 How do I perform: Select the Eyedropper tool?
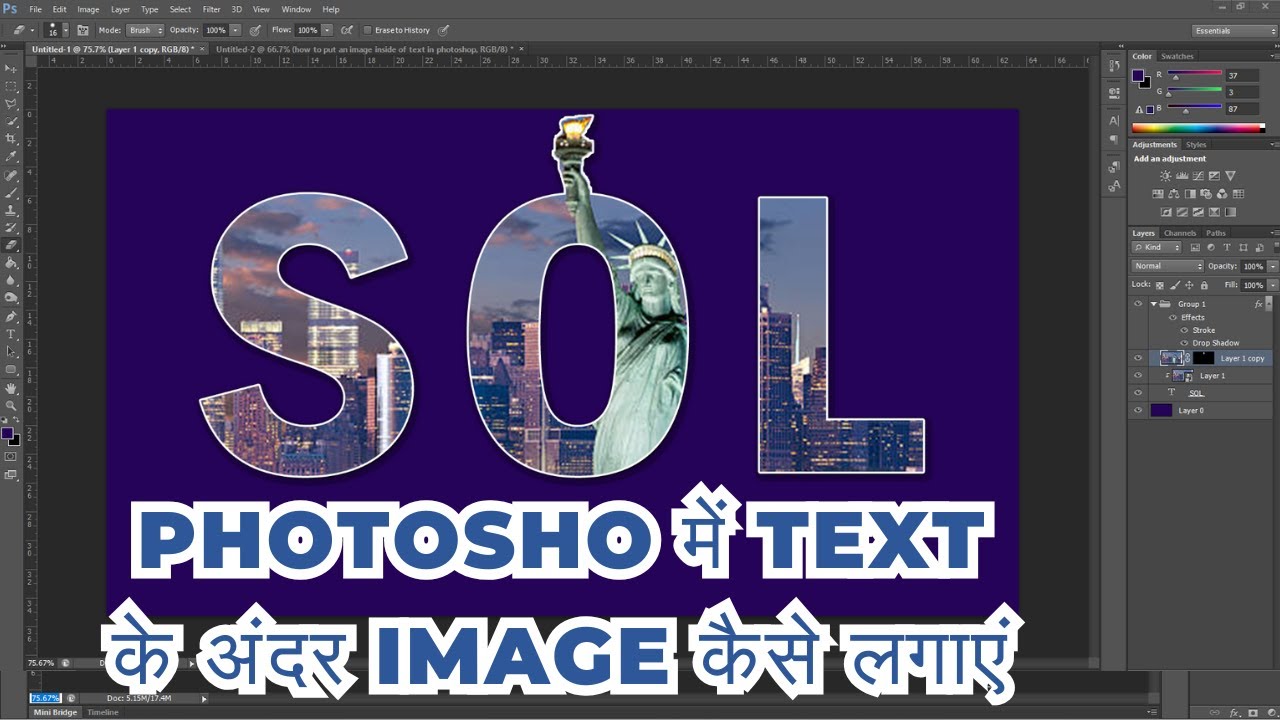click(x=11, y=157)
